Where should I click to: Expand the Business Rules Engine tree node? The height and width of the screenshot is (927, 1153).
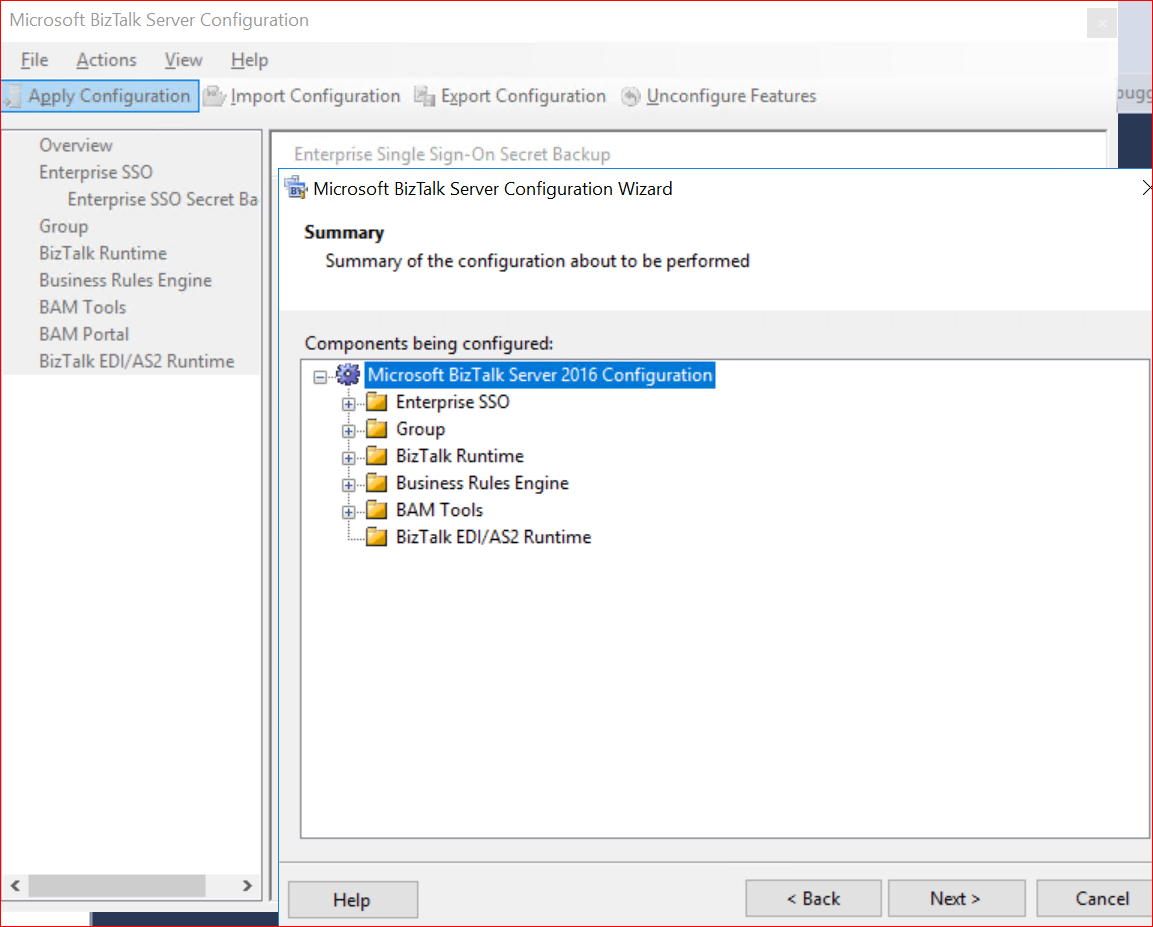(348, 484)
